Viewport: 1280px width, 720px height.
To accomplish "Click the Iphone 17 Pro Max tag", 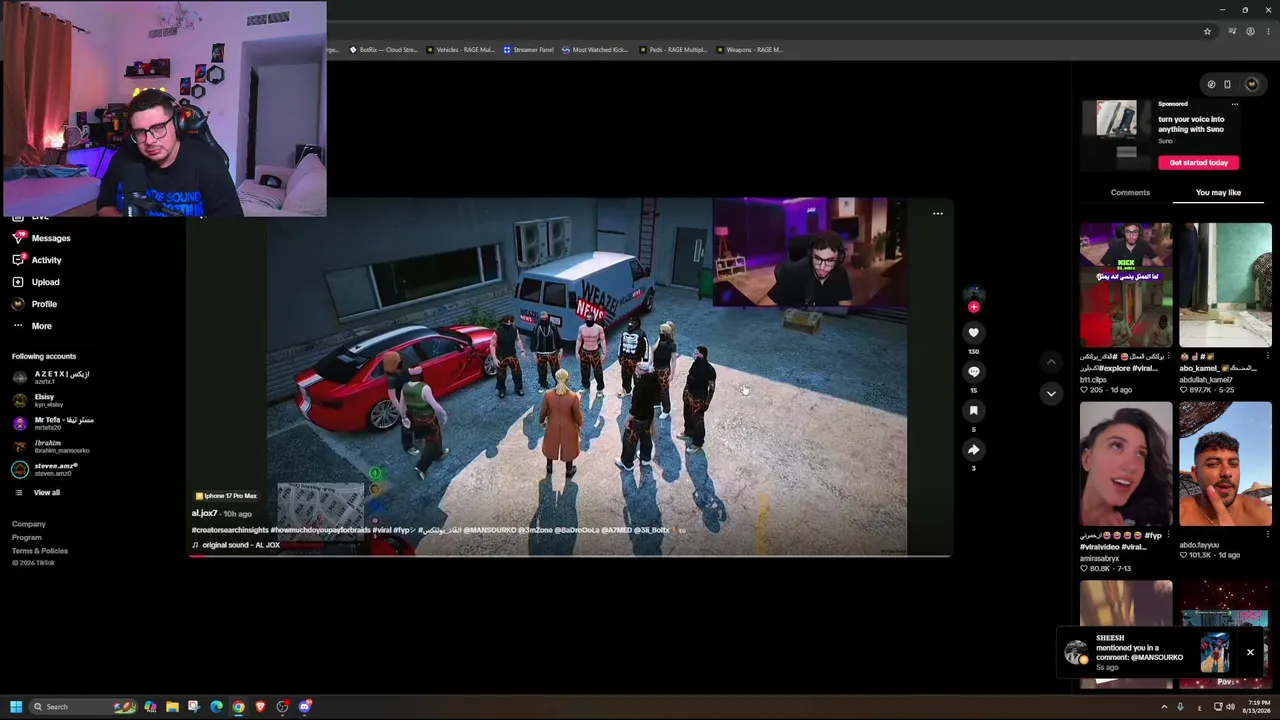I will click(226, 496).
